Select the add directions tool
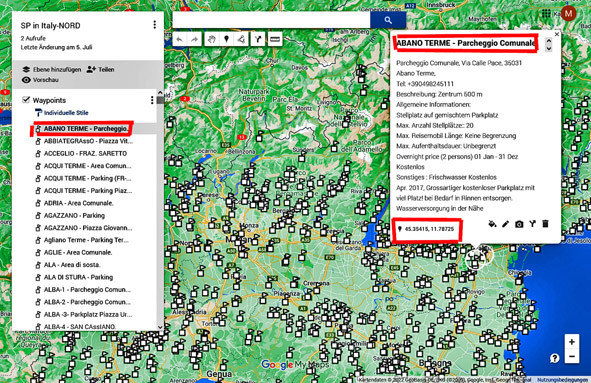The image size is (591, 383). (258, 39)
